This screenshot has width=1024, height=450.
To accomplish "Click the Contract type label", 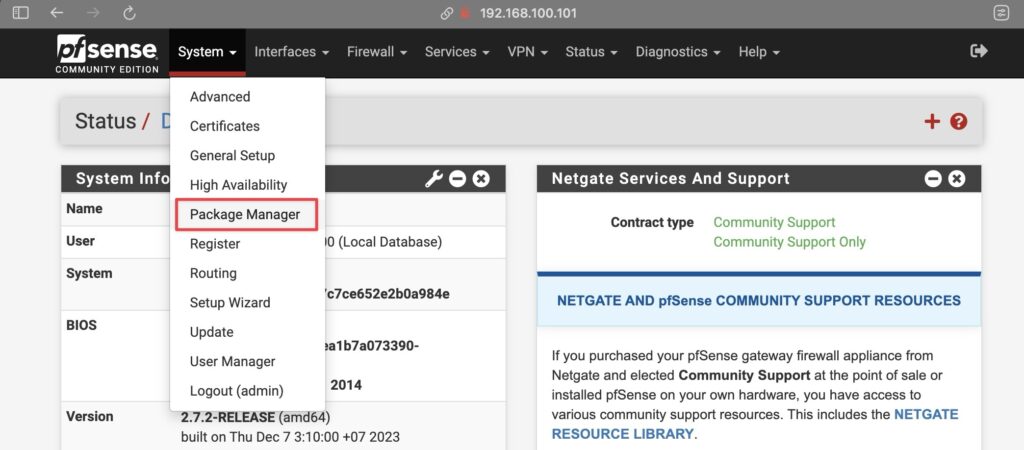I will coord(652,223).
